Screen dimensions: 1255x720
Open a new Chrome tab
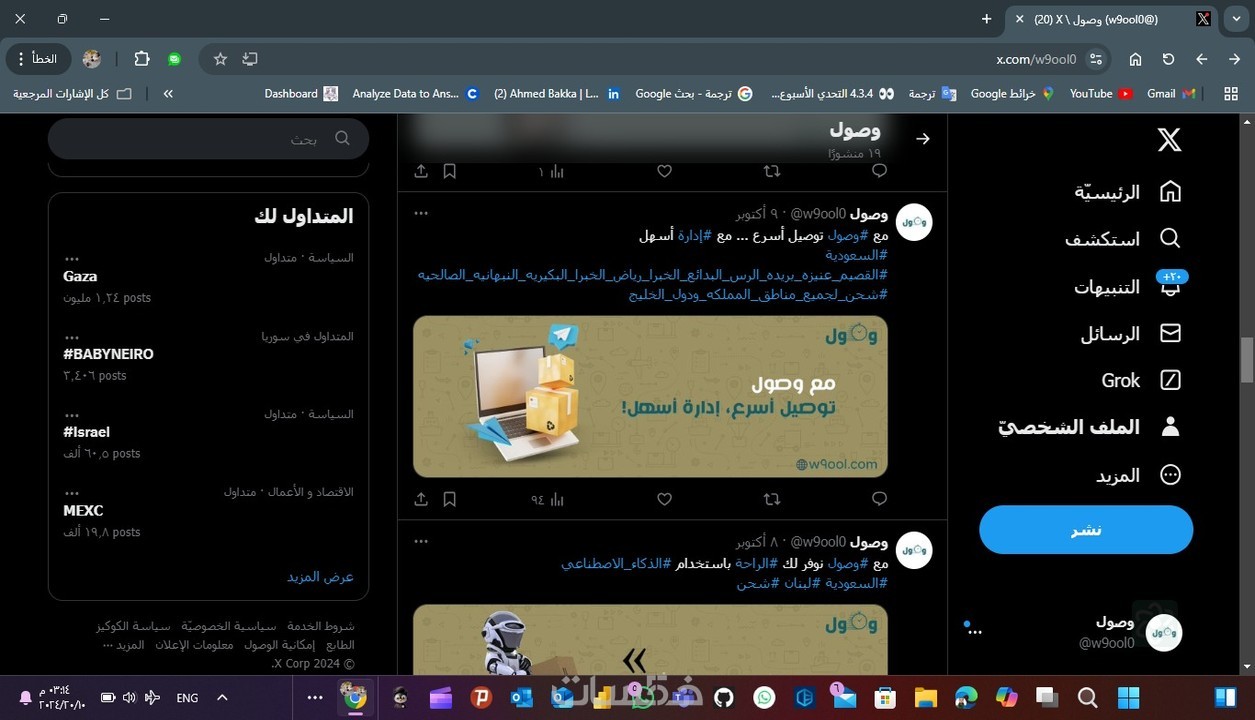tap(987, 19)
